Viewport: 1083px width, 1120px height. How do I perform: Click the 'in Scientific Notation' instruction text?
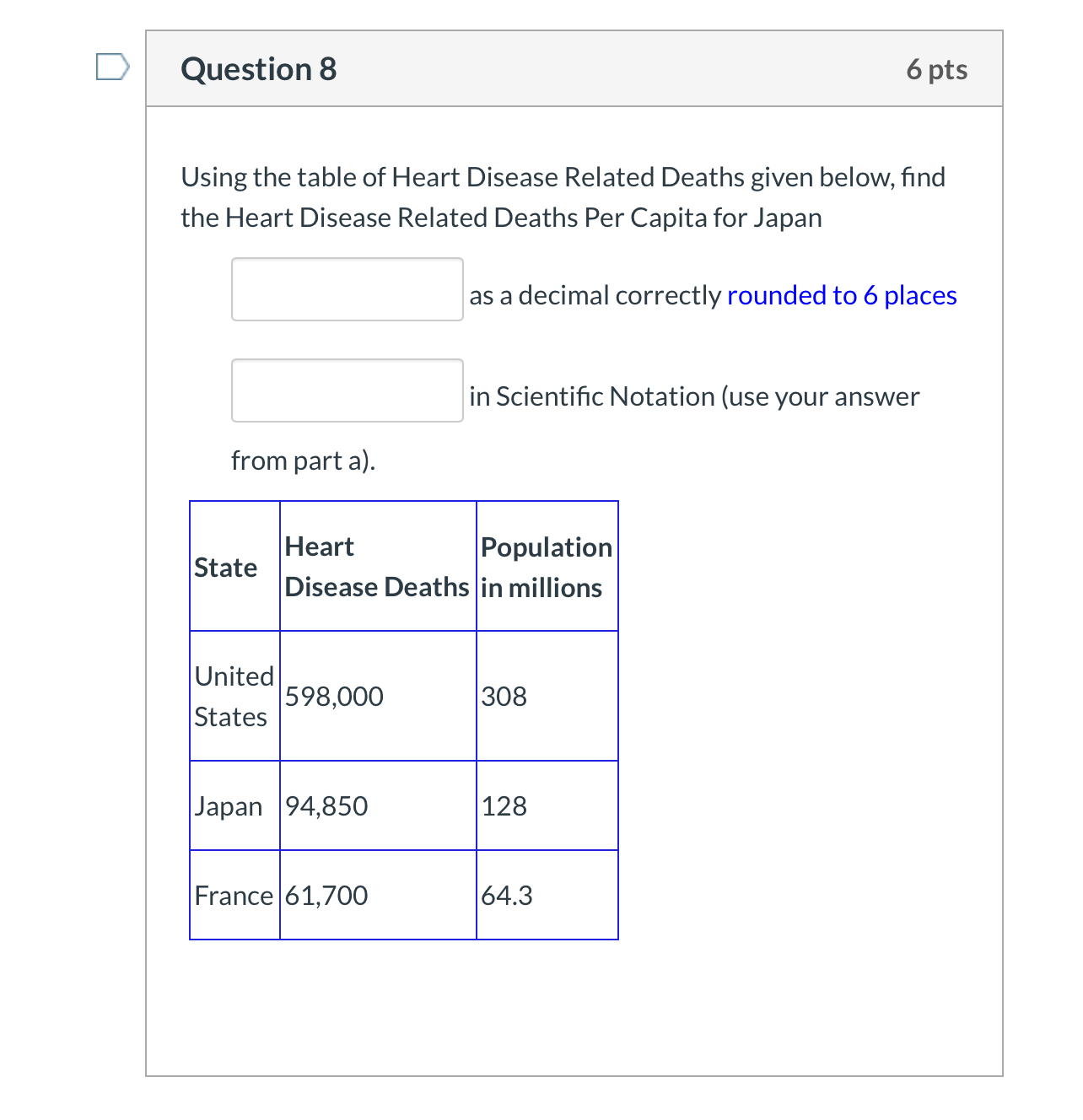693,396
